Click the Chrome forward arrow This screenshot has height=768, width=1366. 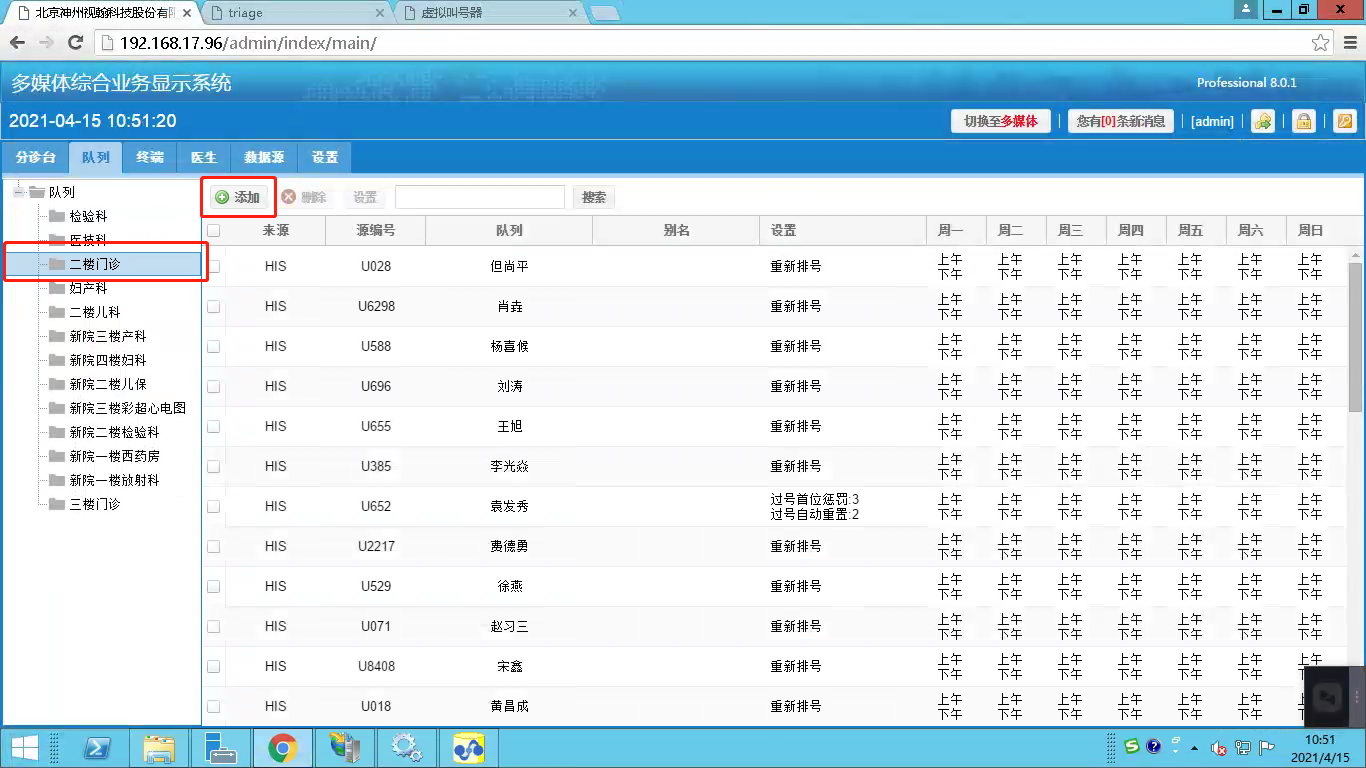point(46,43)
